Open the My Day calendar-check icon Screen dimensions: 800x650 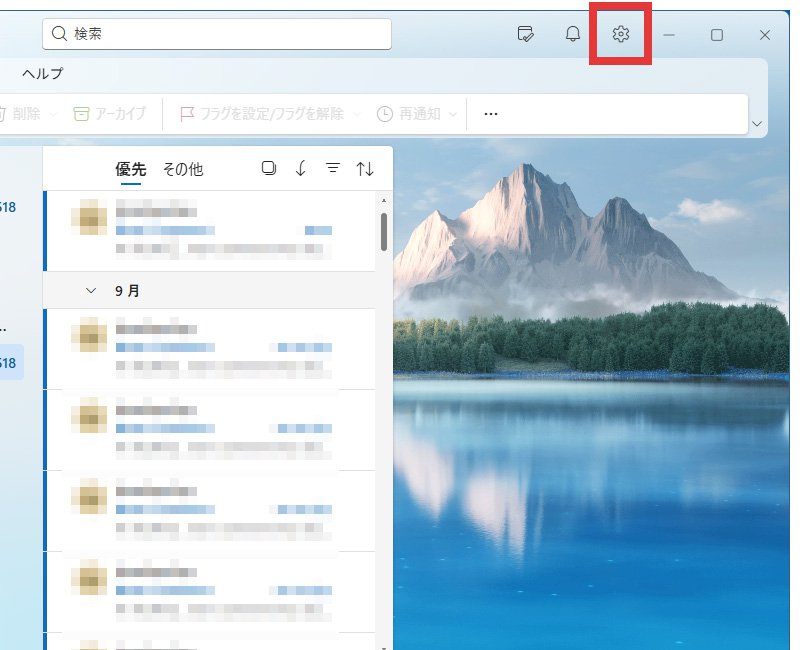point(525,35)
